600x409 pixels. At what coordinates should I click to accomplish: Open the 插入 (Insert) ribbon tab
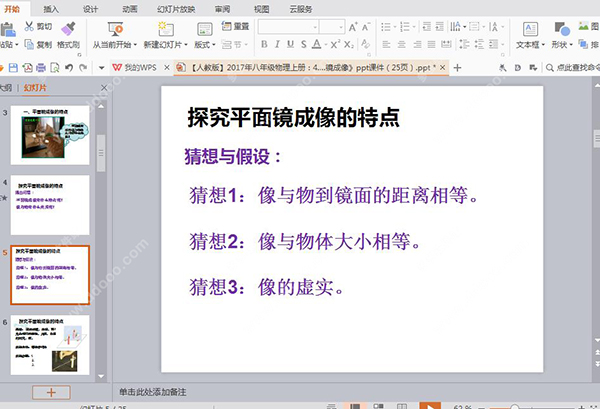click(x=51, y=9)
